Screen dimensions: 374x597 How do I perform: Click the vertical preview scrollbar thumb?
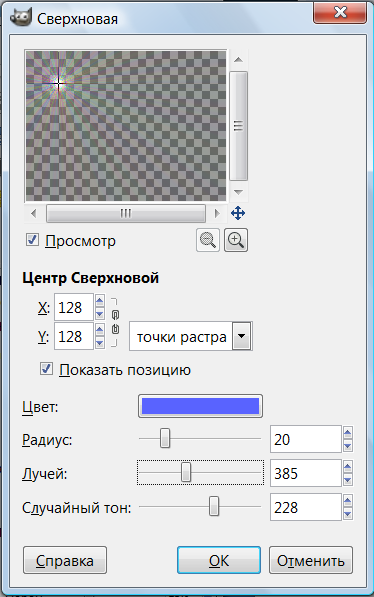(x=239, y=126)
